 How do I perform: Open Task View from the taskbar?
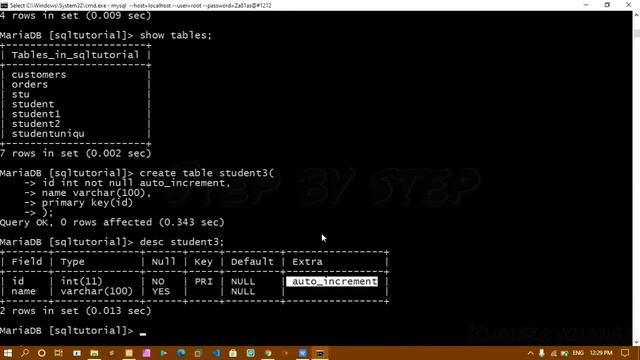click(59, 353)
